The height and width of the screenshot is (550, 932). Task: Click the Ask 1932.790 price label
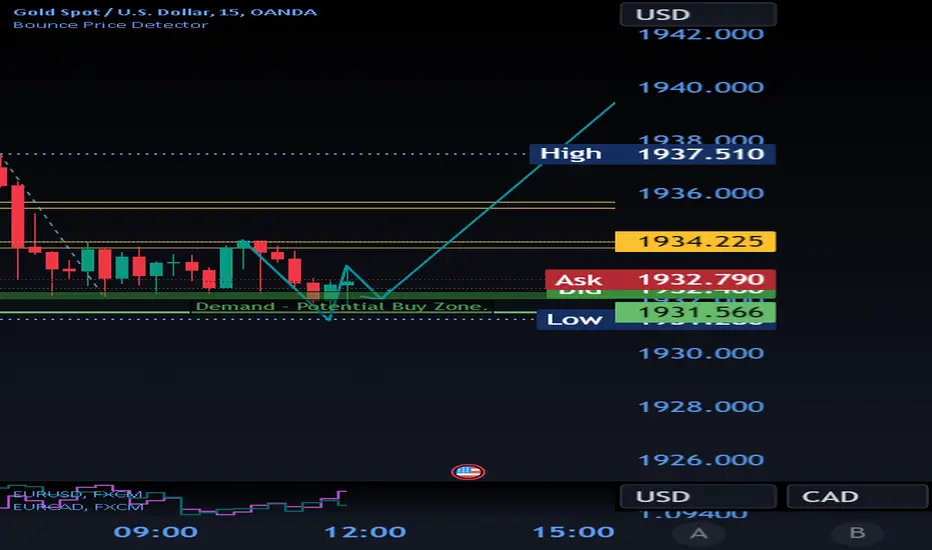pos(660,279)
